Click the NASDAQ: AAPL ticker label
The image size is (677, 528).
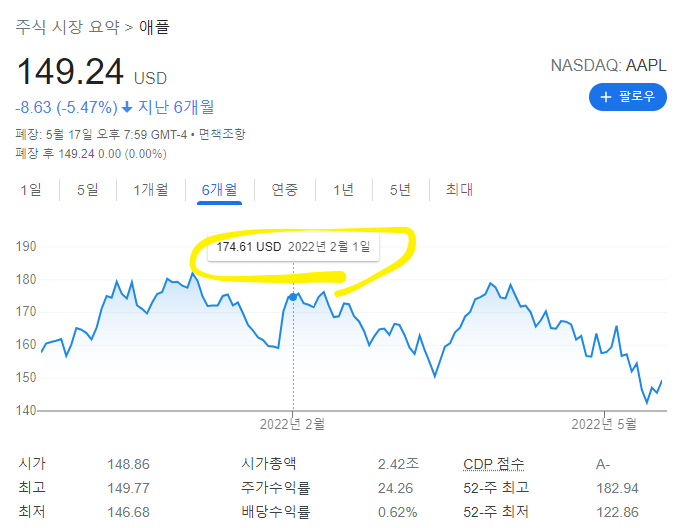pyautogui.click(x=608, y=66)
